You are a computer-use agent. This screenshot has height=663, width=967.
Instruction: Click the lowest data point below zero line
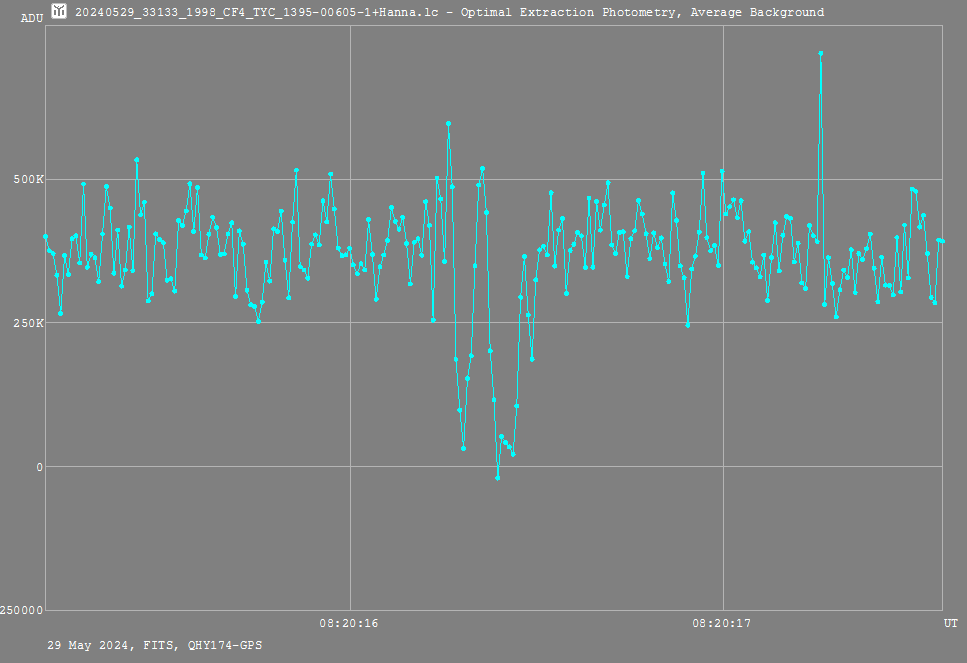click(x=498, y=478)
